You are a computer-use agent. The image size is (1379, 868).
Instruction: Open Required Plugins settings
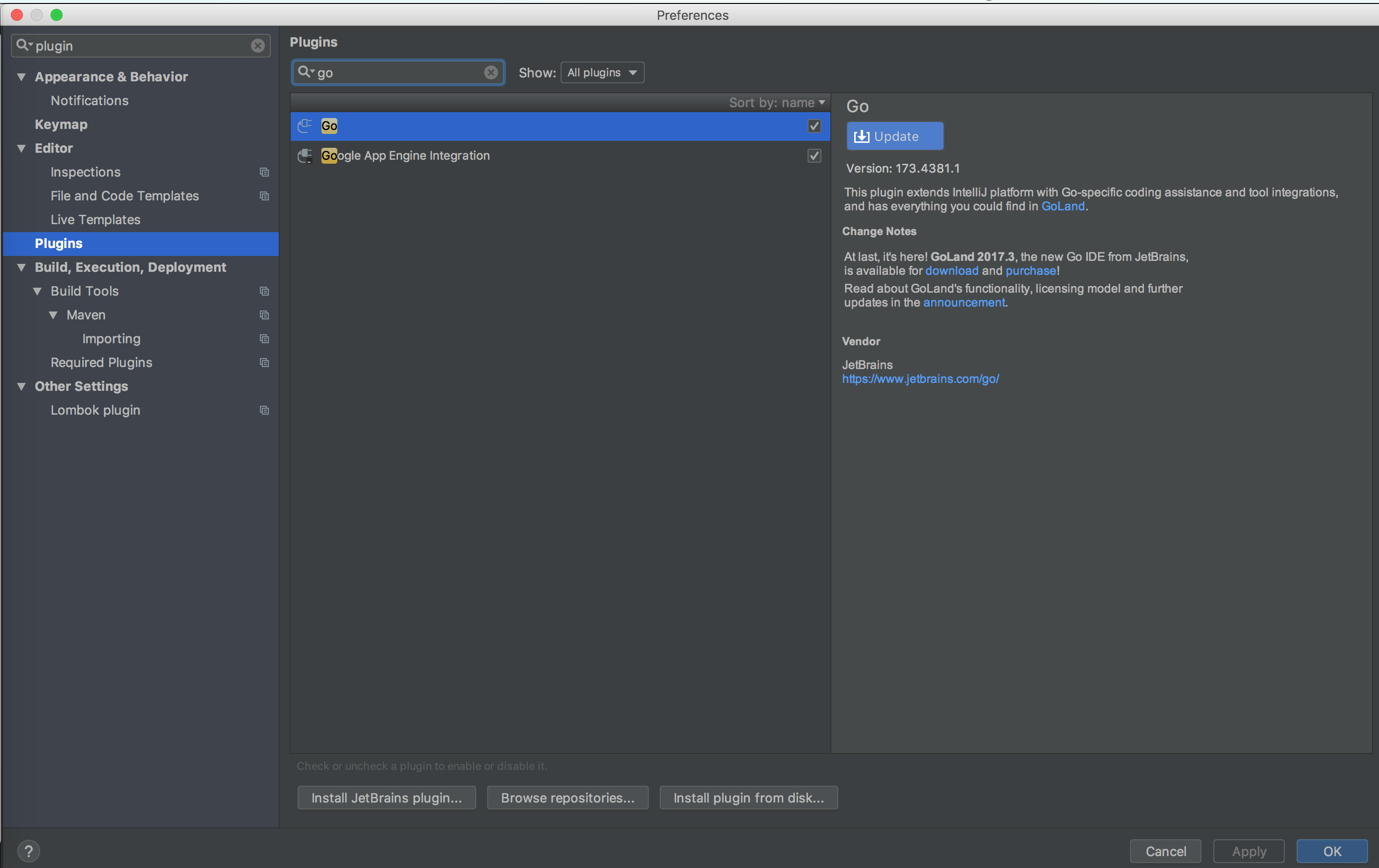(101, 363)
